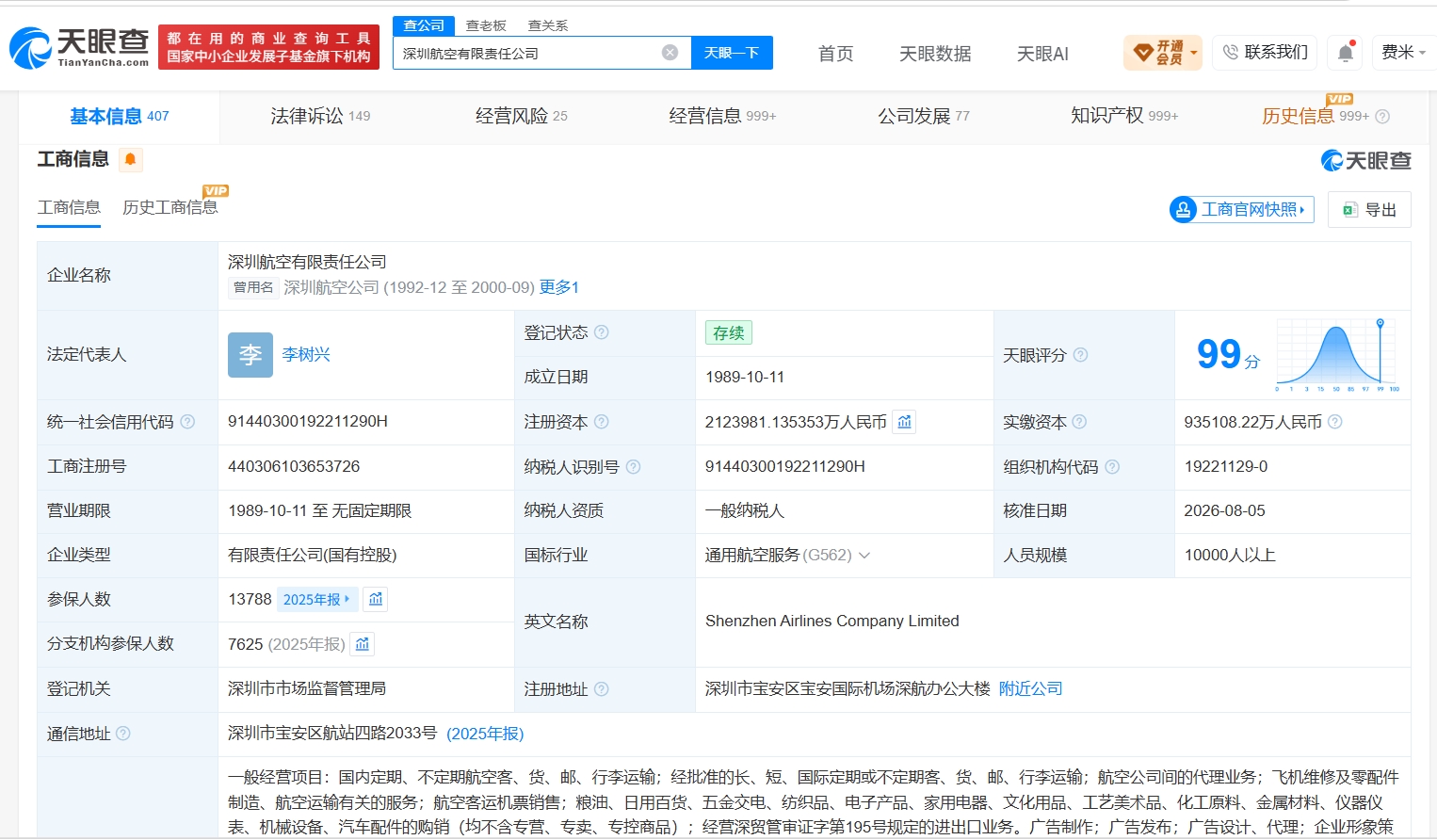Expand the 通用航空服务 industry dropdown
Screen dimensions: 1437x840
864,555
